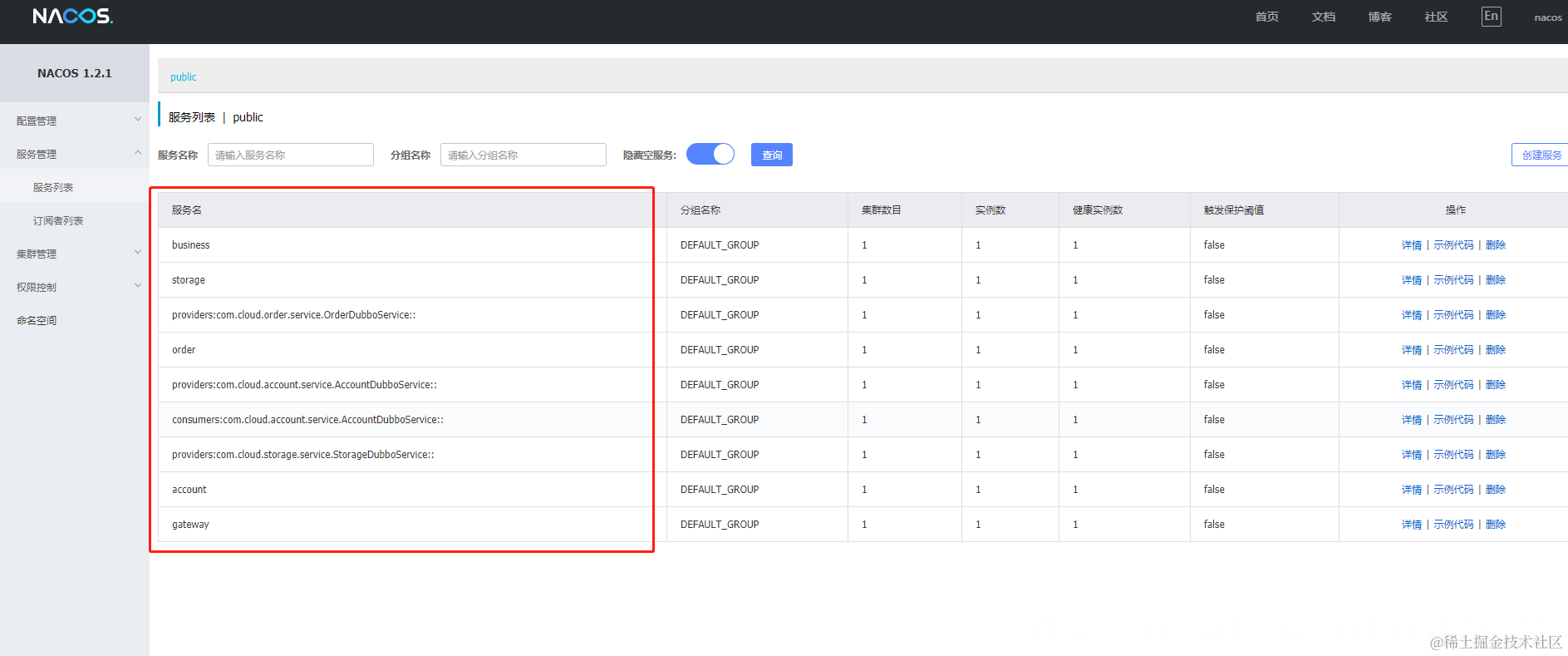Open 详情 for providers AccountDubboService row

[x=1412, y=385]
